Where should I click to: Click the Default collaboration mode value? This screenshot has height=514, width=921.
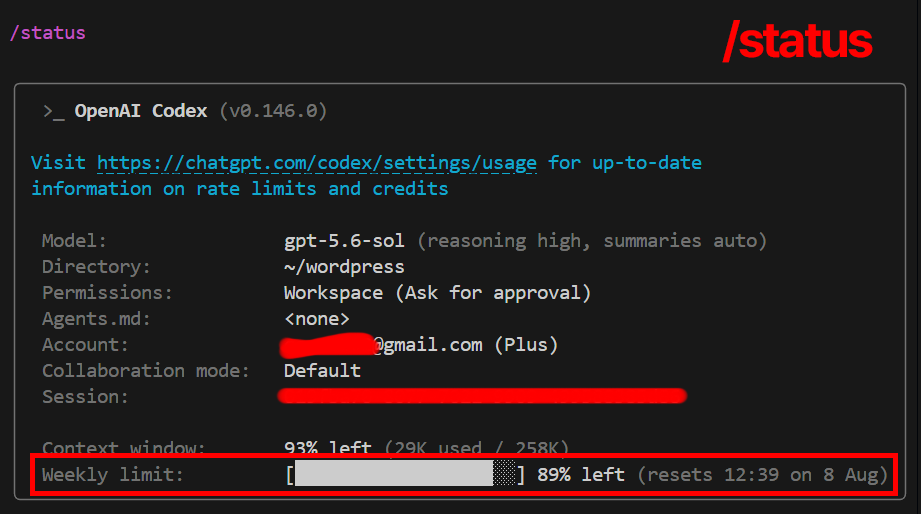coord(322,371)
